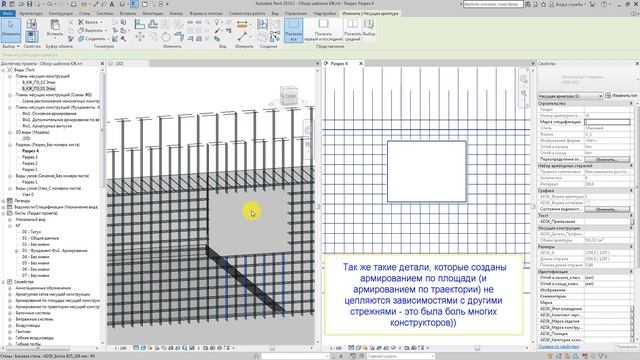Click Изменить button for Состояние видимости

pyautogui.click(x=607, y=209)
